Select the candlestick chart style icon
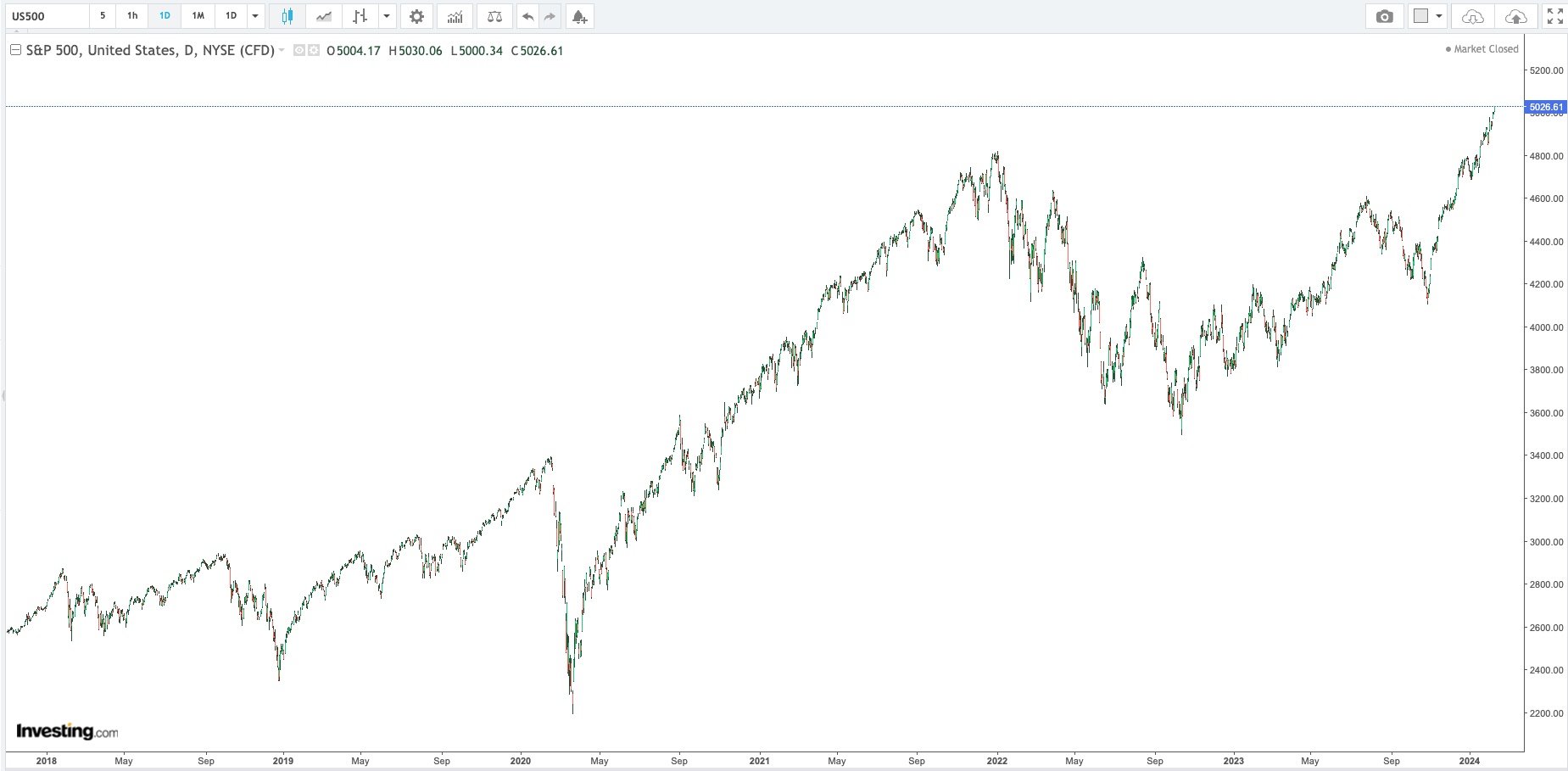This screenshot has height=771, width=1568. (287, 16)
